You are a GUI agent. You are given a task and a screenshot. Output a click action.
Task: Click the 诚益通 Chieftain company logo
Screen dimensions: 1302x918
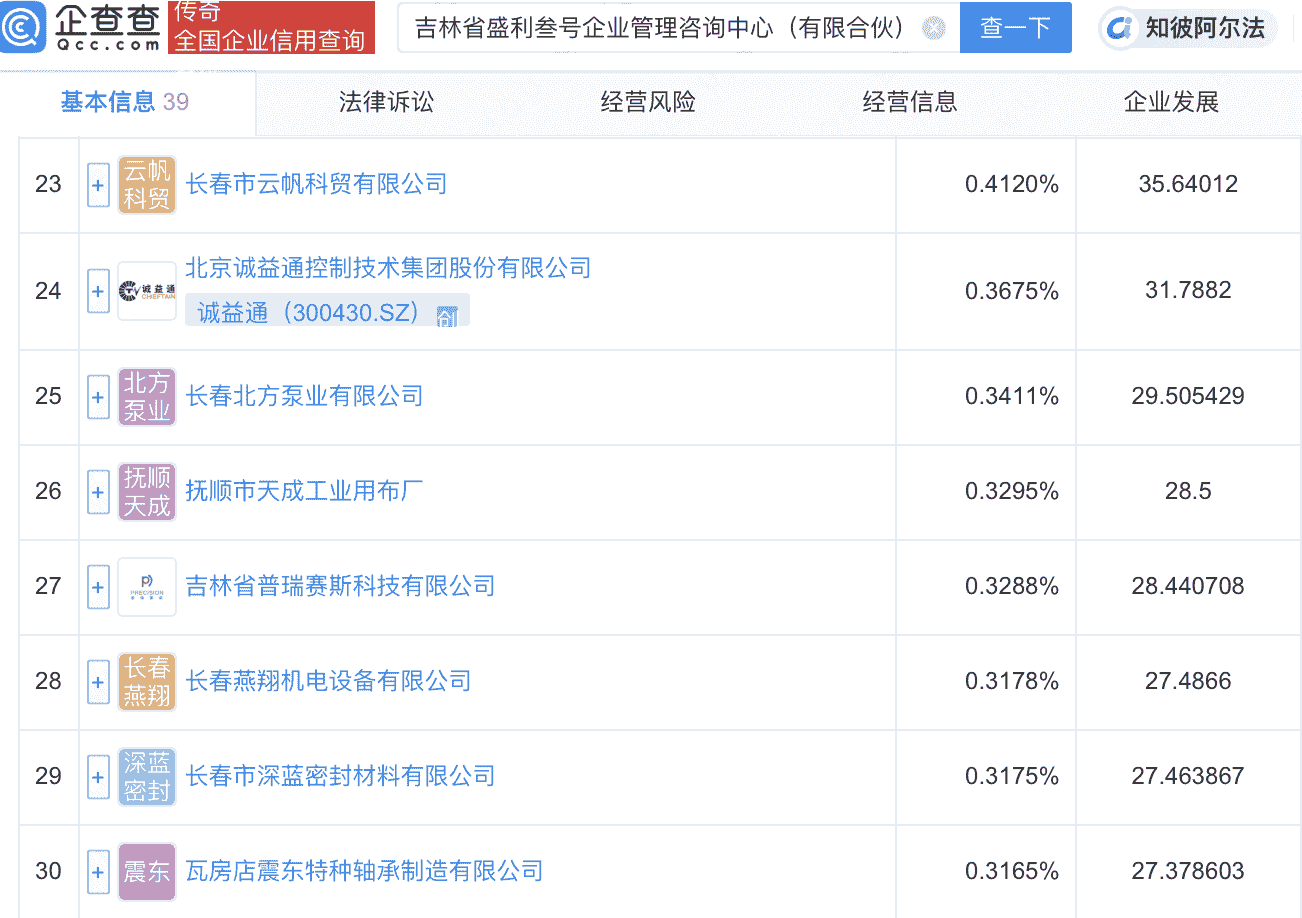pos(147,291)
